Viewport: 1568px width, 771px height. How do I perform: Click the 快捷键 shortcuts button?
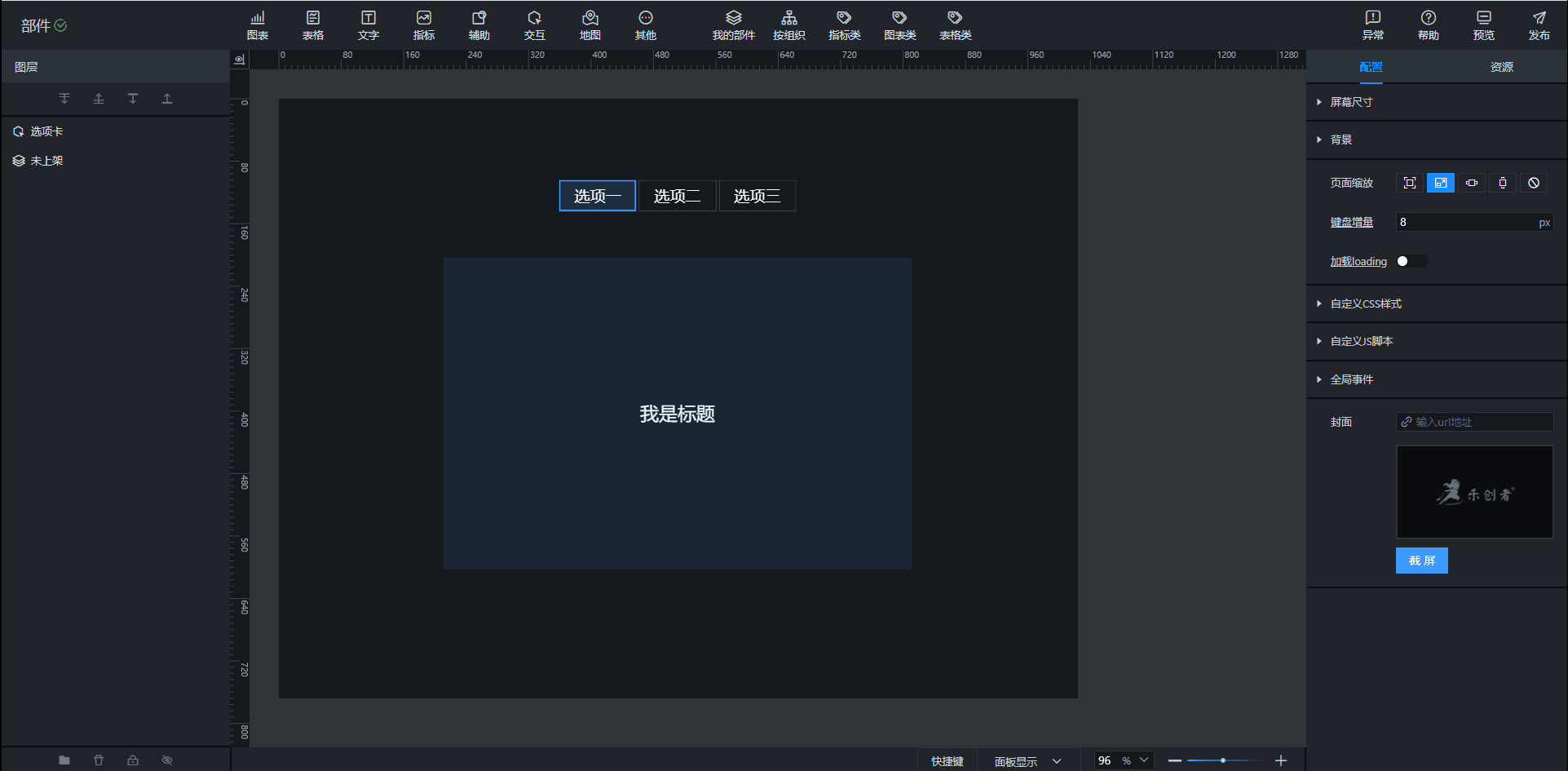tap(947, 761)
